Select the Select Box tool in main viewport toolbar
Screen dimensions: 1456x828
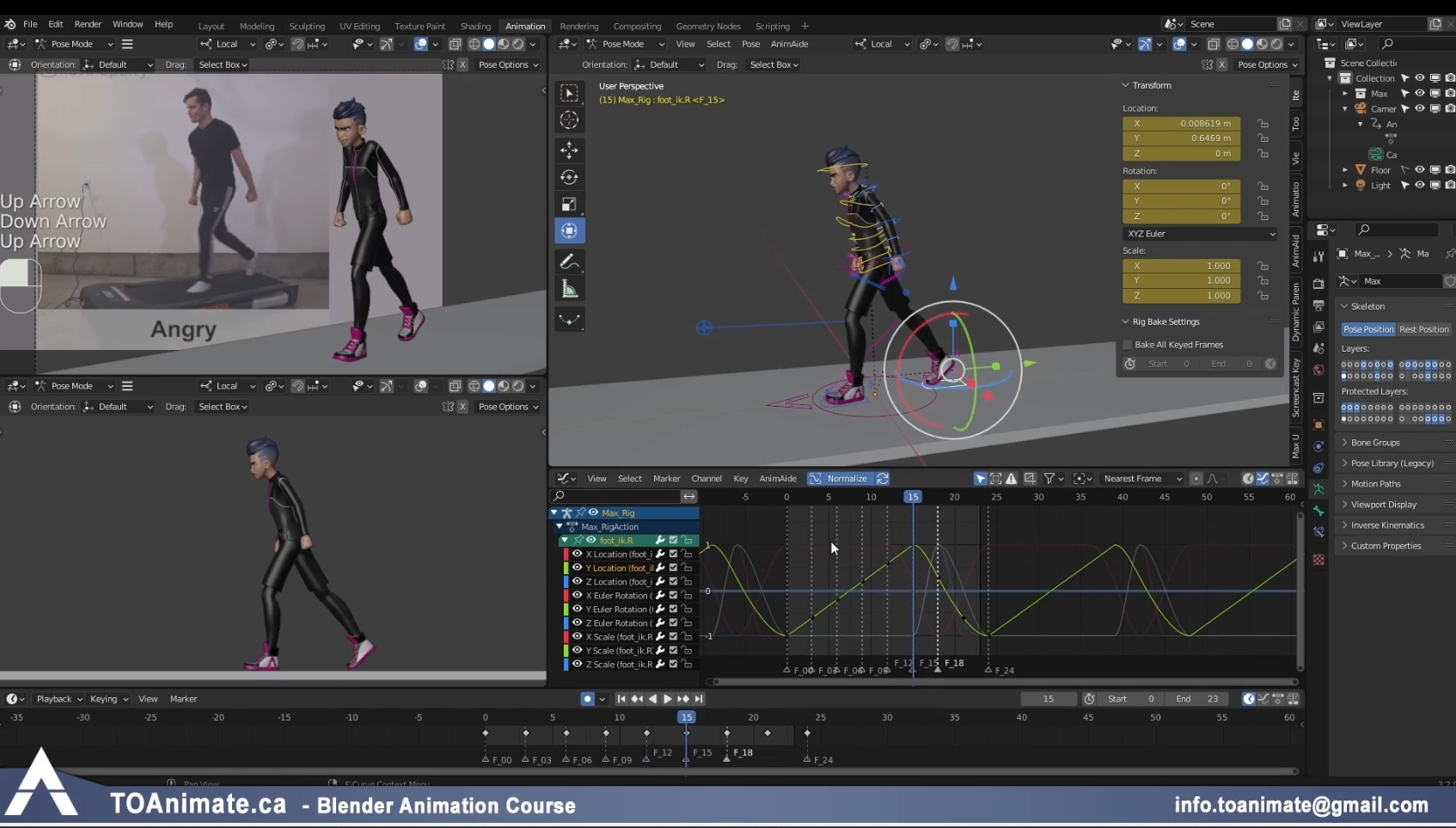(x=569, y=93)
